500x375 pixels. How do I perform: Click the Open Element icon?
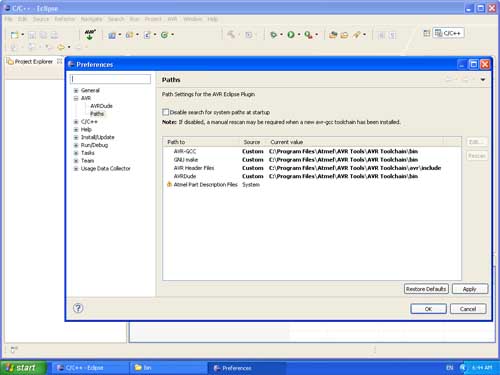(x=333, y=35)
